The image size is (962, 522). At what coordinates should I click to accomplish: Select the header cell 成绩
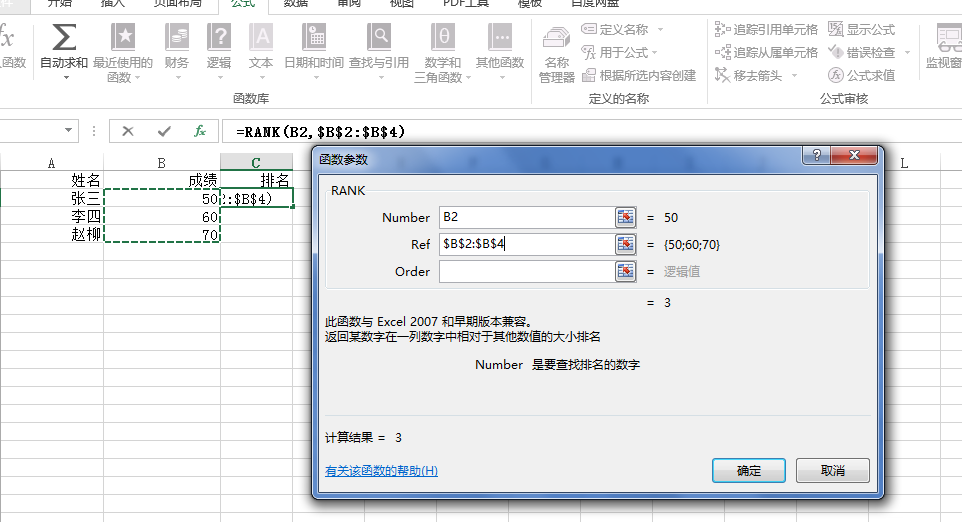[162, 180]
